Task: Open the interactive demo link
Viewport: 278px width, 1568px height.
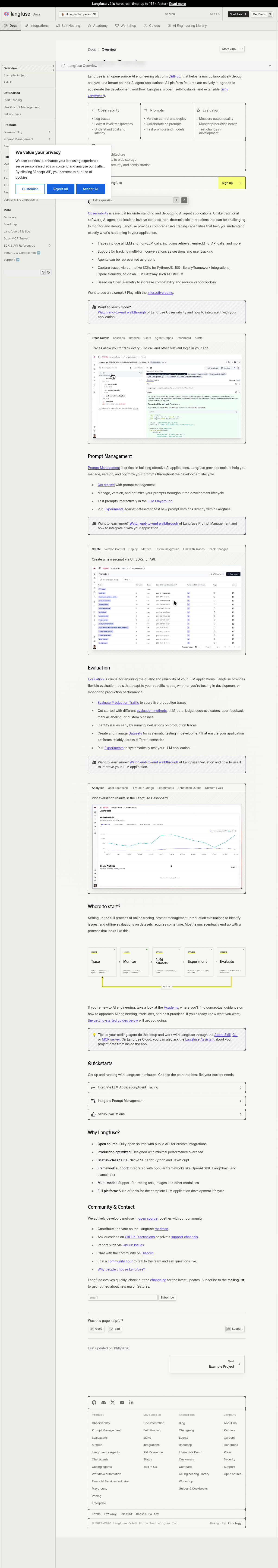Action: click(160, 293)
